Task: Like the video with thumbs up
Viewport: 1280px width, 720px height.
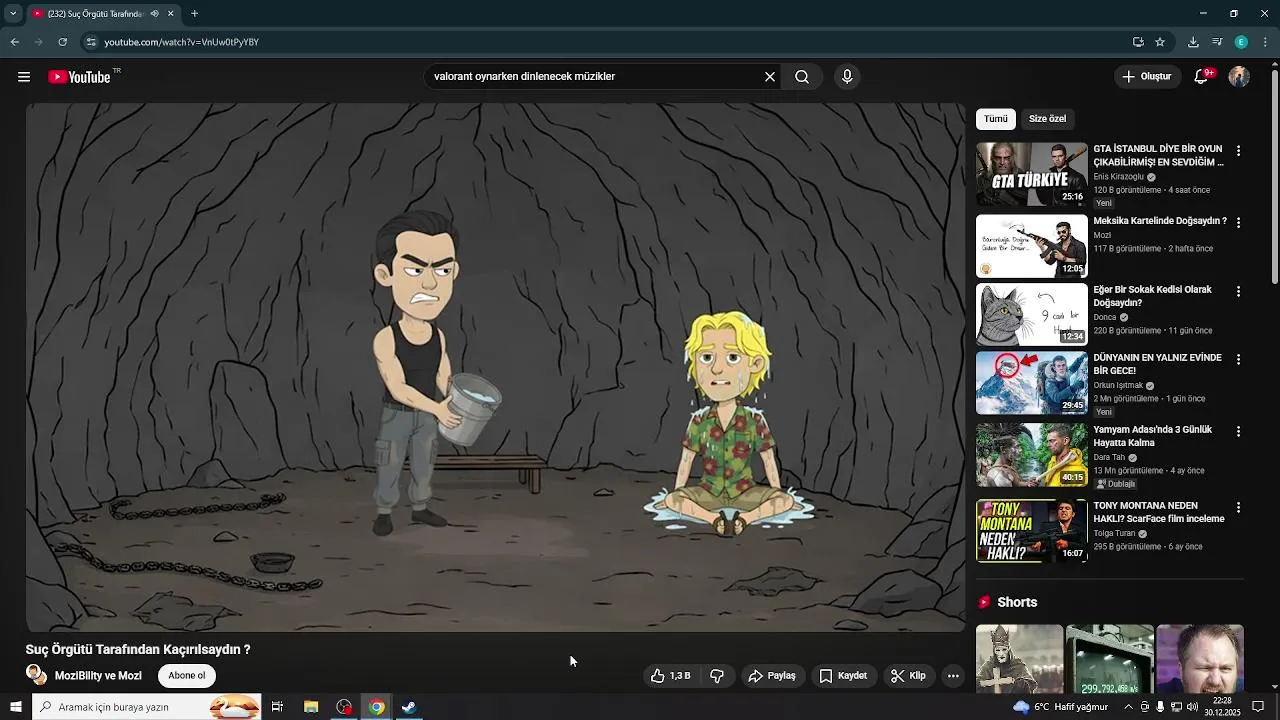Action: (671, 676)
